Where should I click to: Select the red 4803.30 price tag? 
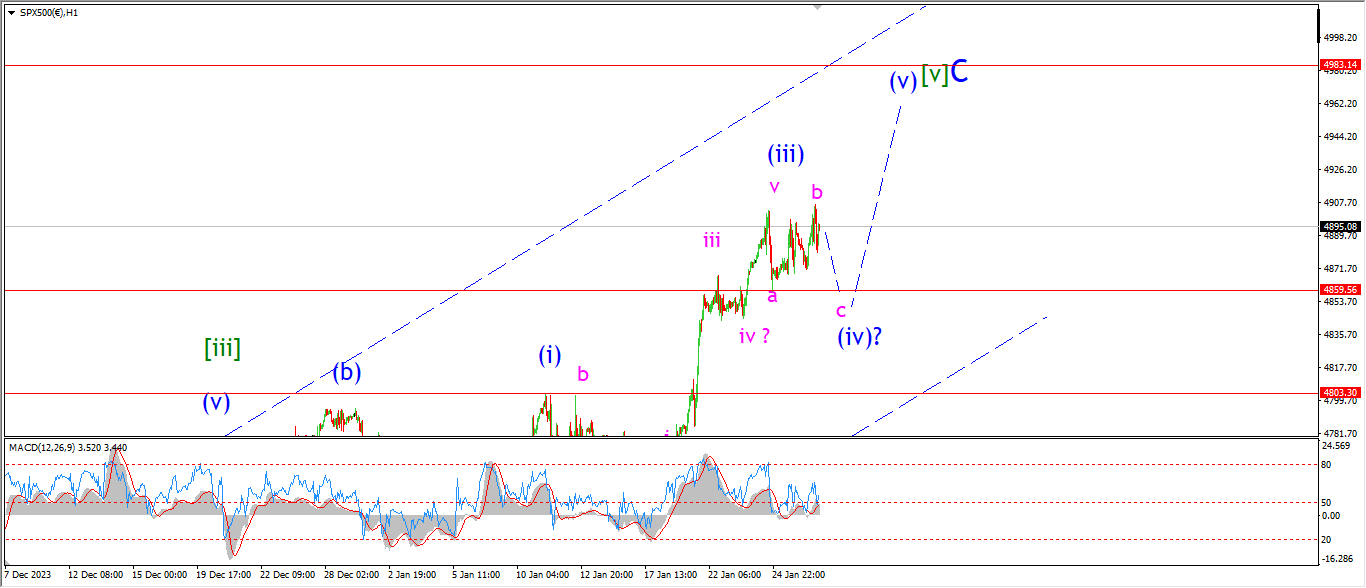1339,393
